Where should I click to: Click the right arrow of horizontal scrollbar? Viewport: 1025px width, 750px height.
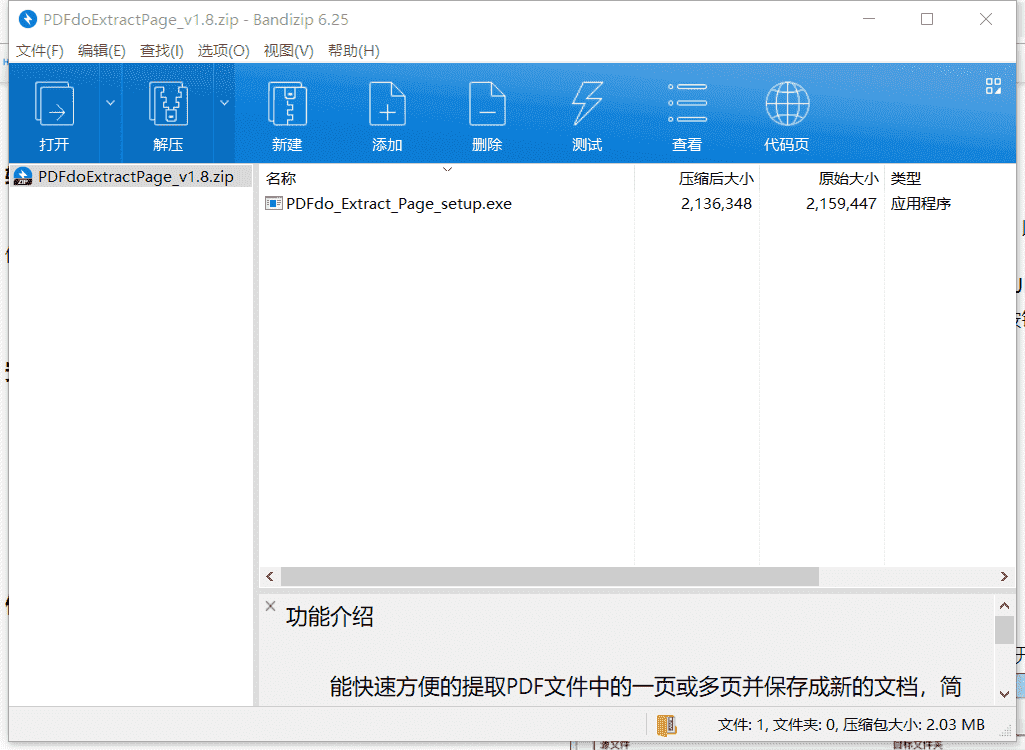pyautogui.click(x=1004, y=576)
